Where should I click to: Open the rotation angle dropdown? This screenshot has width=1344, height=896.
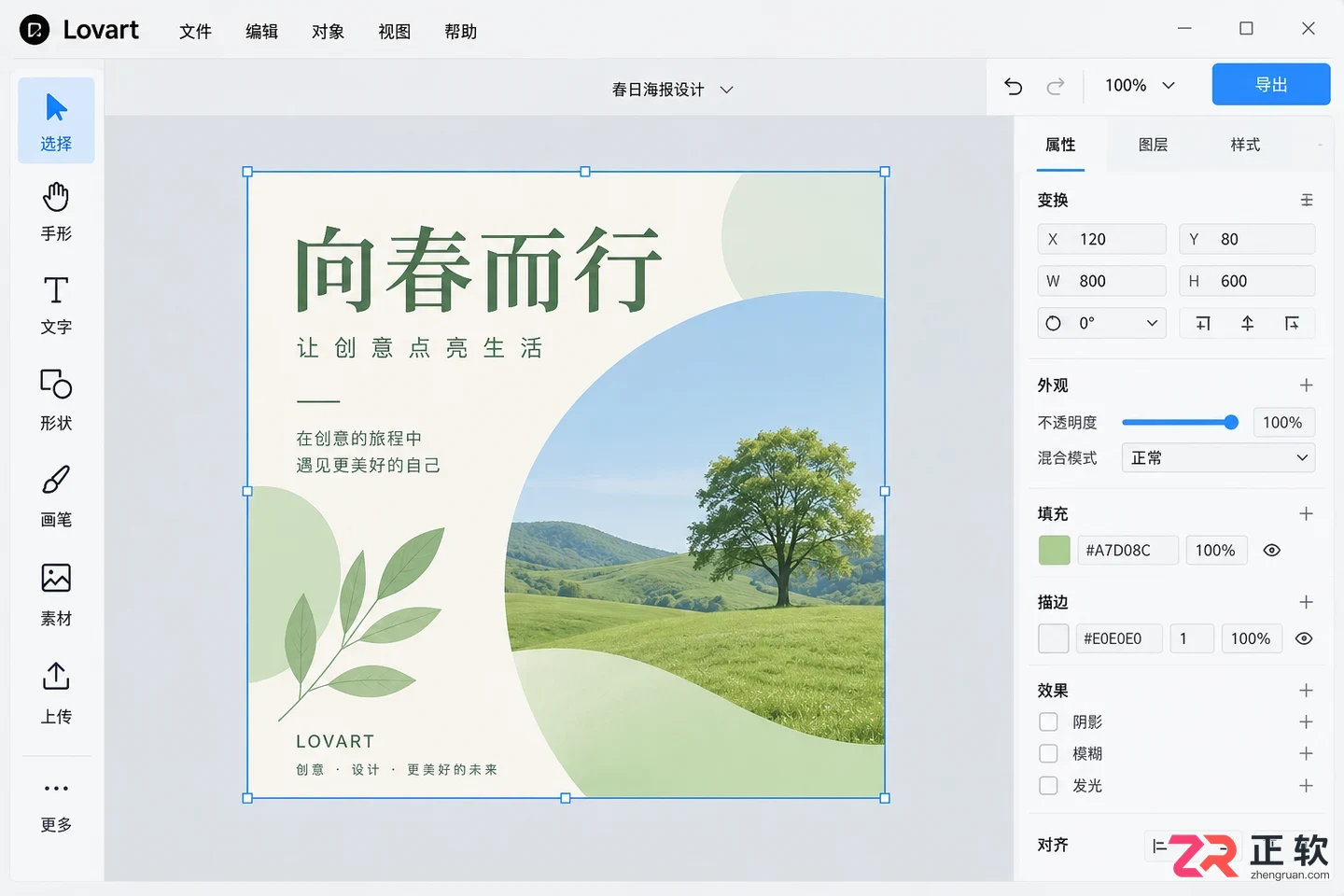[1102, 323]
